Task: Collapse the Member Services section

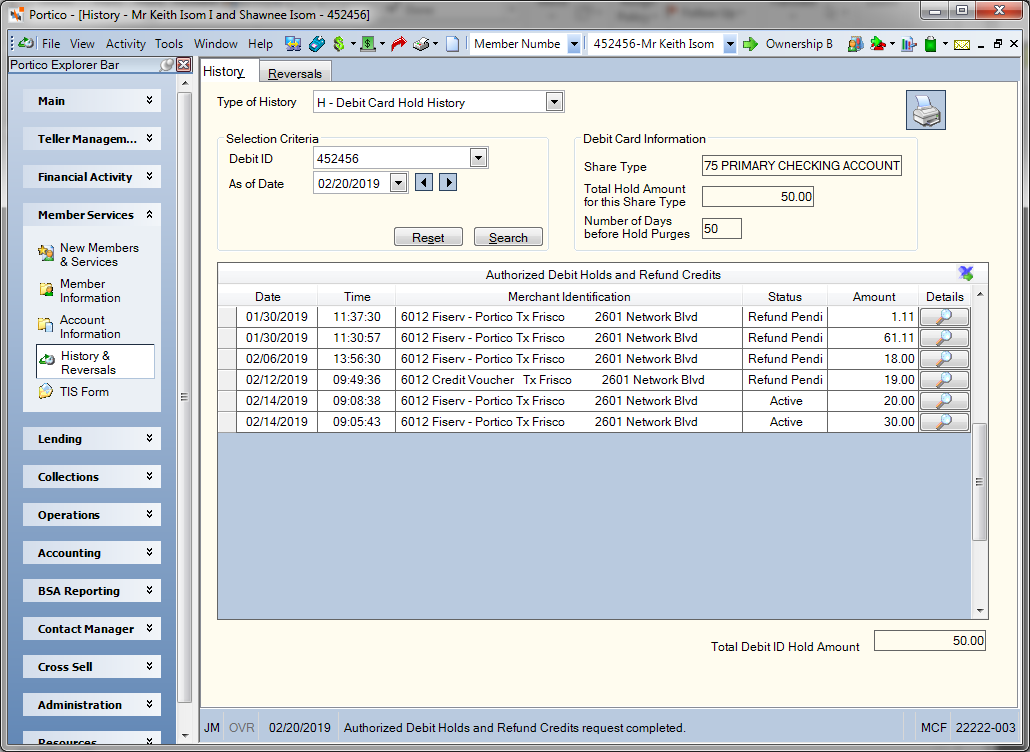Action: 91,215
